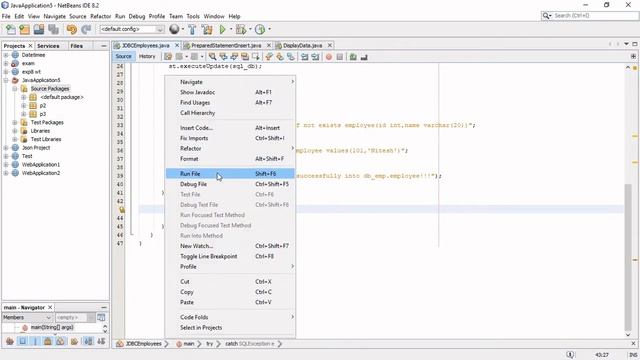Click the New Project toolbar icon
The image size is (640, 360).
[24, 29]
